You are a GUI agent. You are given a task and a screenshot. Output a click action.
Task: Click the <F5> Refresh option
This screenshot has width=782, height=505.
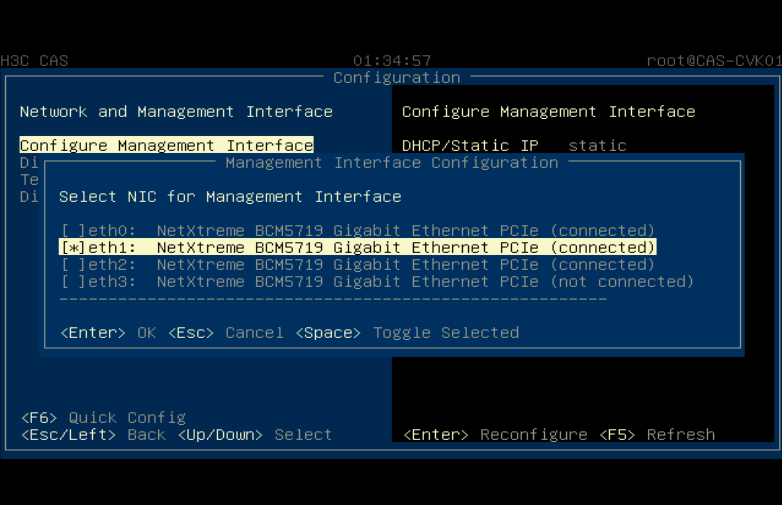(x=657, y=434)
